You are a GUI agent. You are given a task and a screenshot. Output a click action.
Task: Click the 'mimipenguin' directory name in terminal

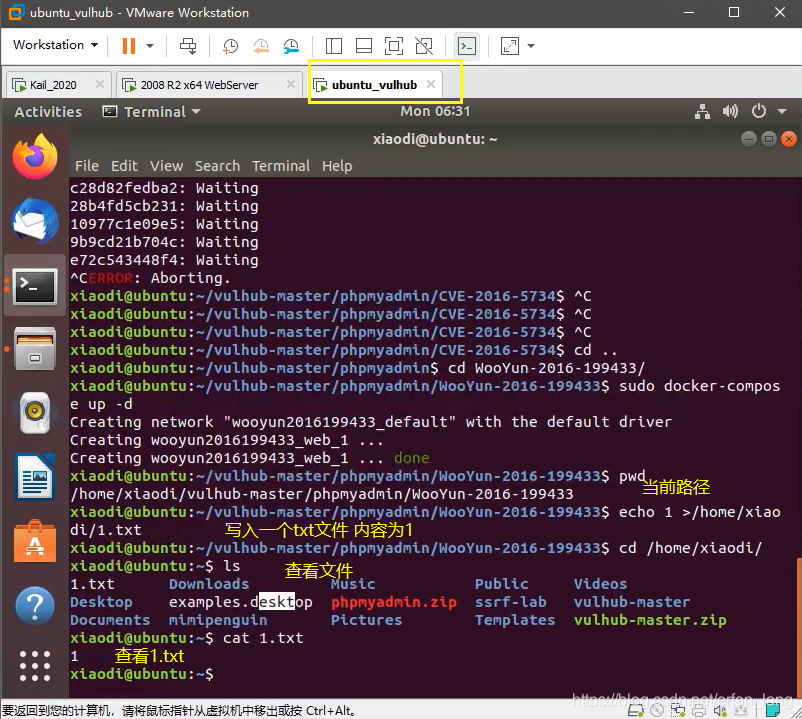click(x=218, y=620)
